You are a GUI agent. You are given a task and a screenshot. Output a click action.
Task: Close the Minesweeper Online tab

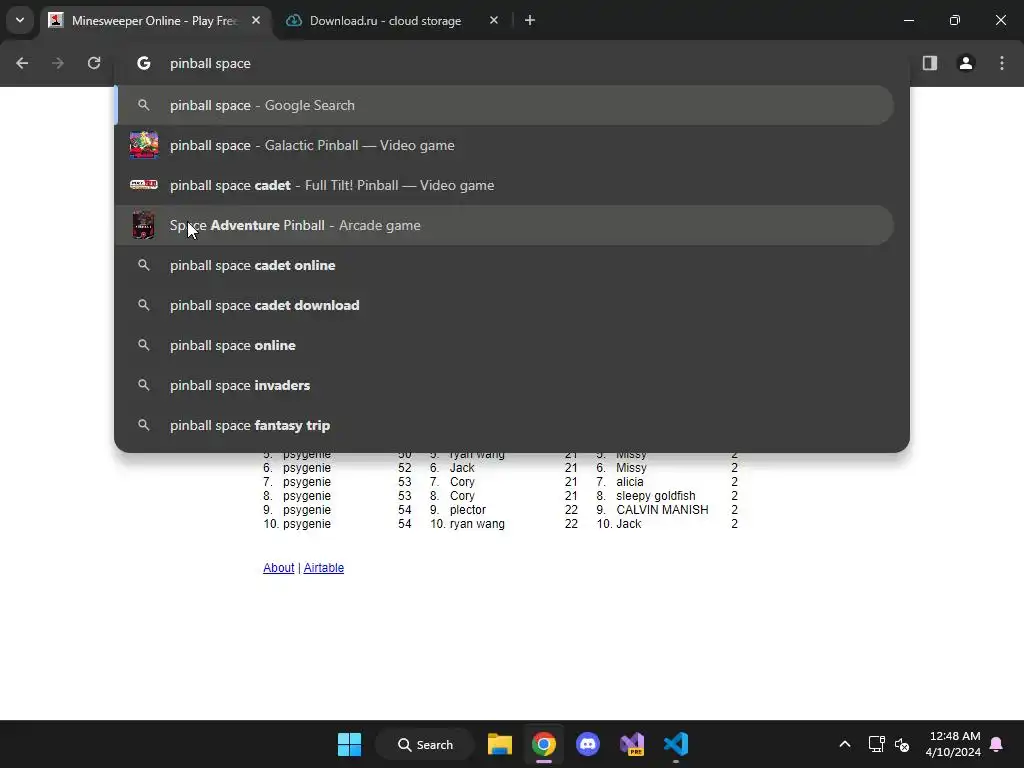coord(256,20)
